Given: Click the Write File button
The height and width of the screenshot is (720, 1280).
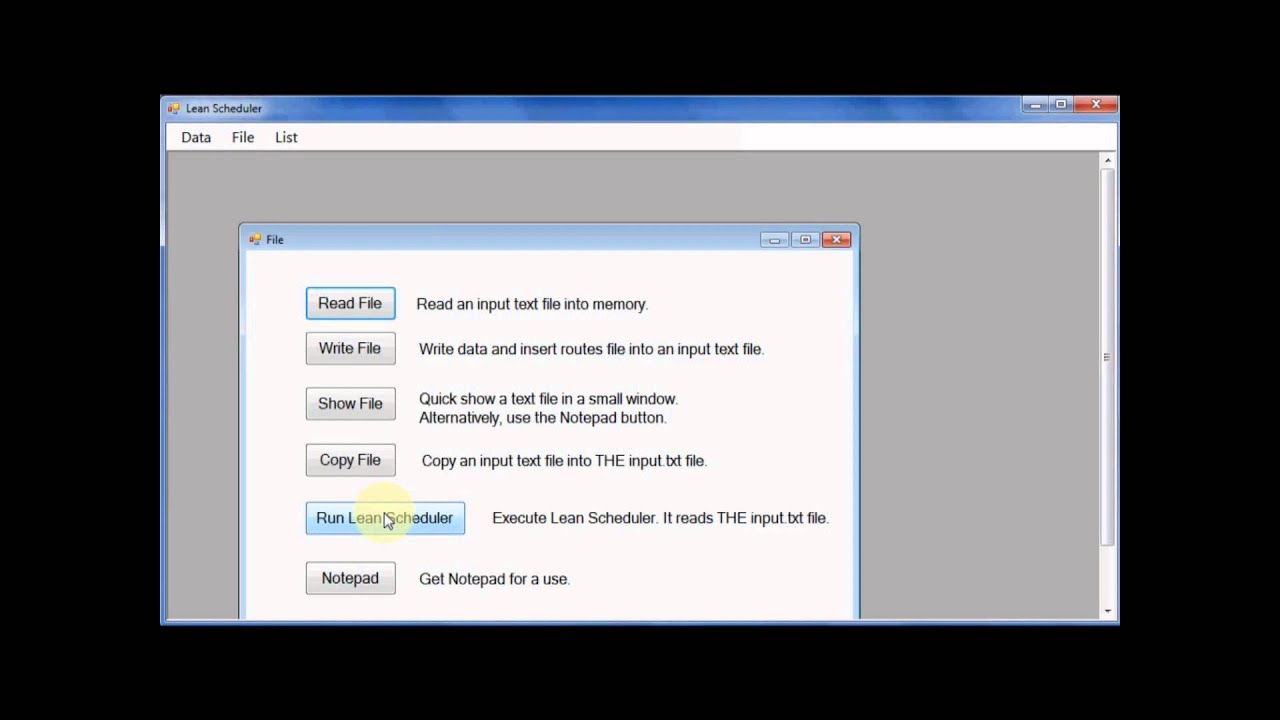Looking at the screenshot, I should 350,348.
